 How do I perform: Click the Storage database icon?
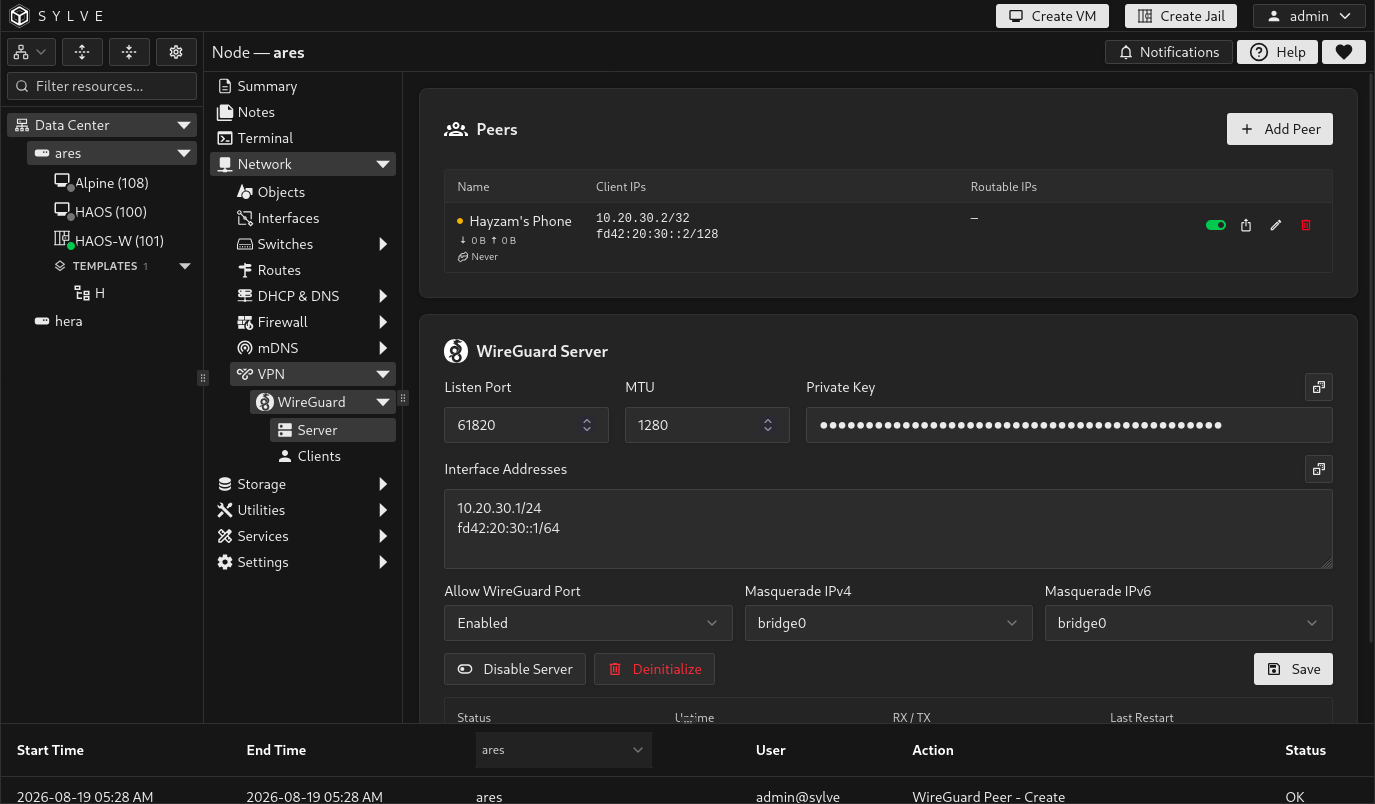pos(225,484)
